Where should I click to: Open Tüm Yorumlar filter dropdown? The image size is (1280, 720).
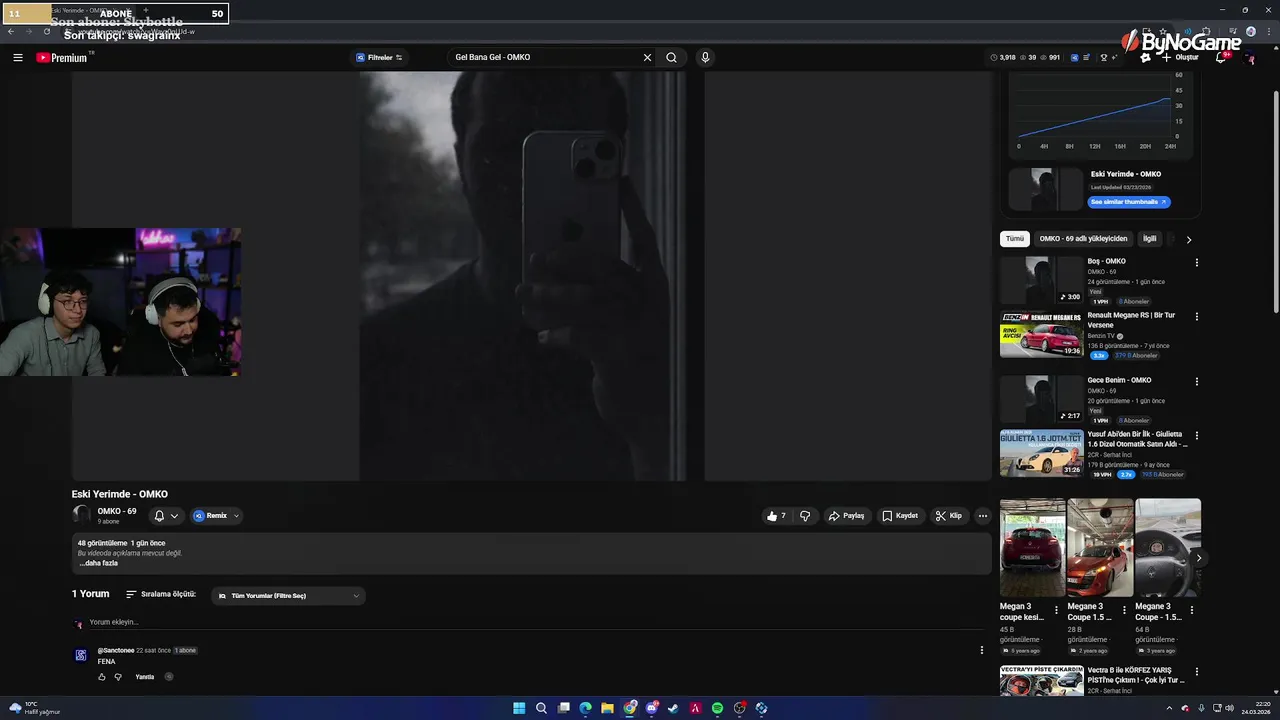pyautogui.click(x=289, y=596)
